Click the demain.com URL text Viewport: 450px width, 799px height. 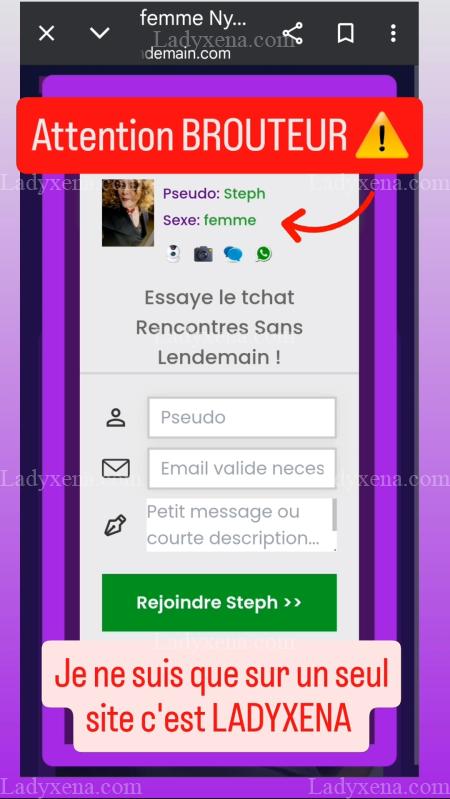(188, 54)
